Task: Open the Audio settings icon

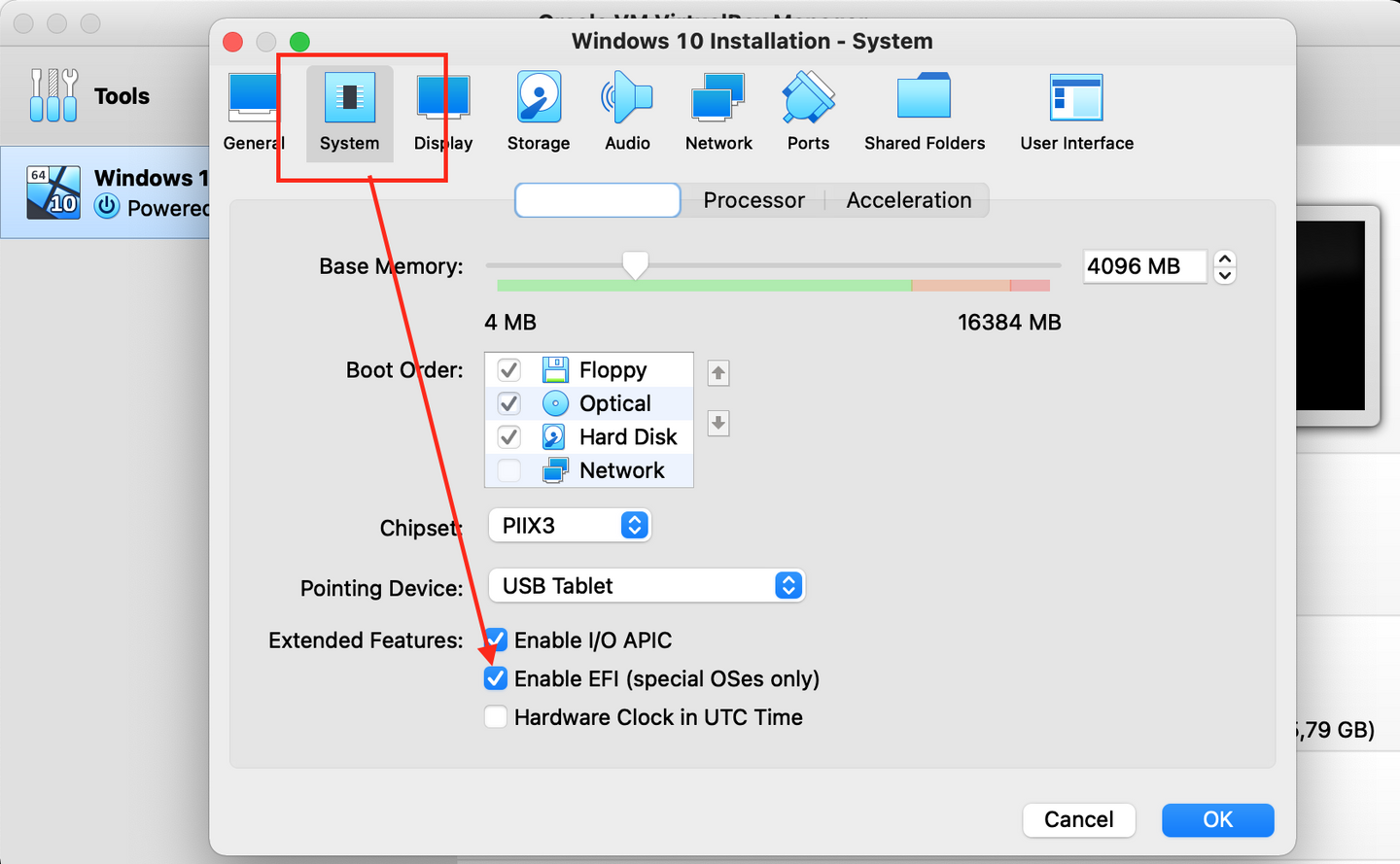Action: point(627,113)
